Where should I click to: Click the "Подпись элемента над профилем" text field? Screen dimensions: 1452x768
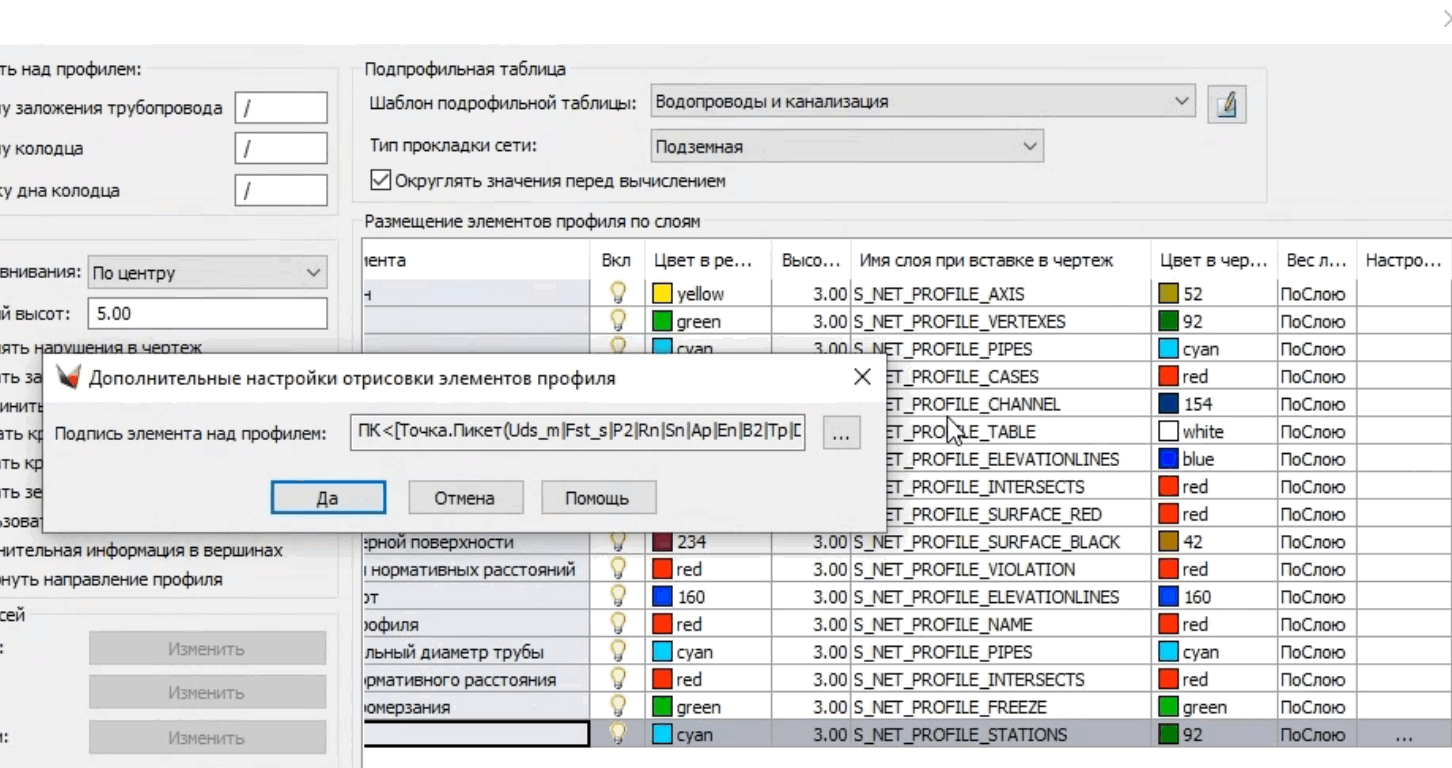click(578, 432)
